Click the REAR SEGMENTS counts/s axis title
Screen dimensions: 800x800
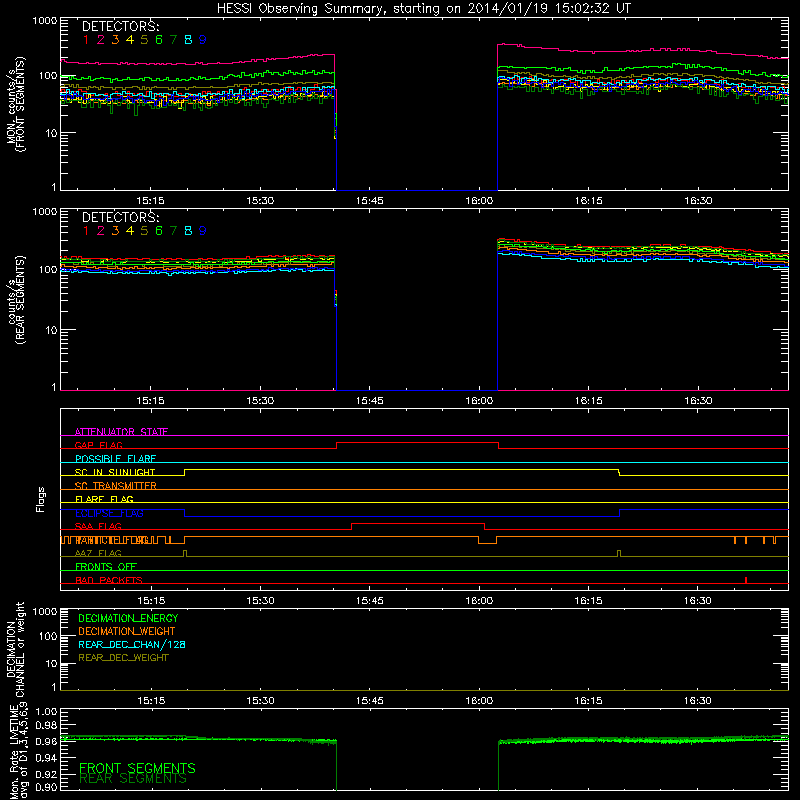tap(15, 300)
